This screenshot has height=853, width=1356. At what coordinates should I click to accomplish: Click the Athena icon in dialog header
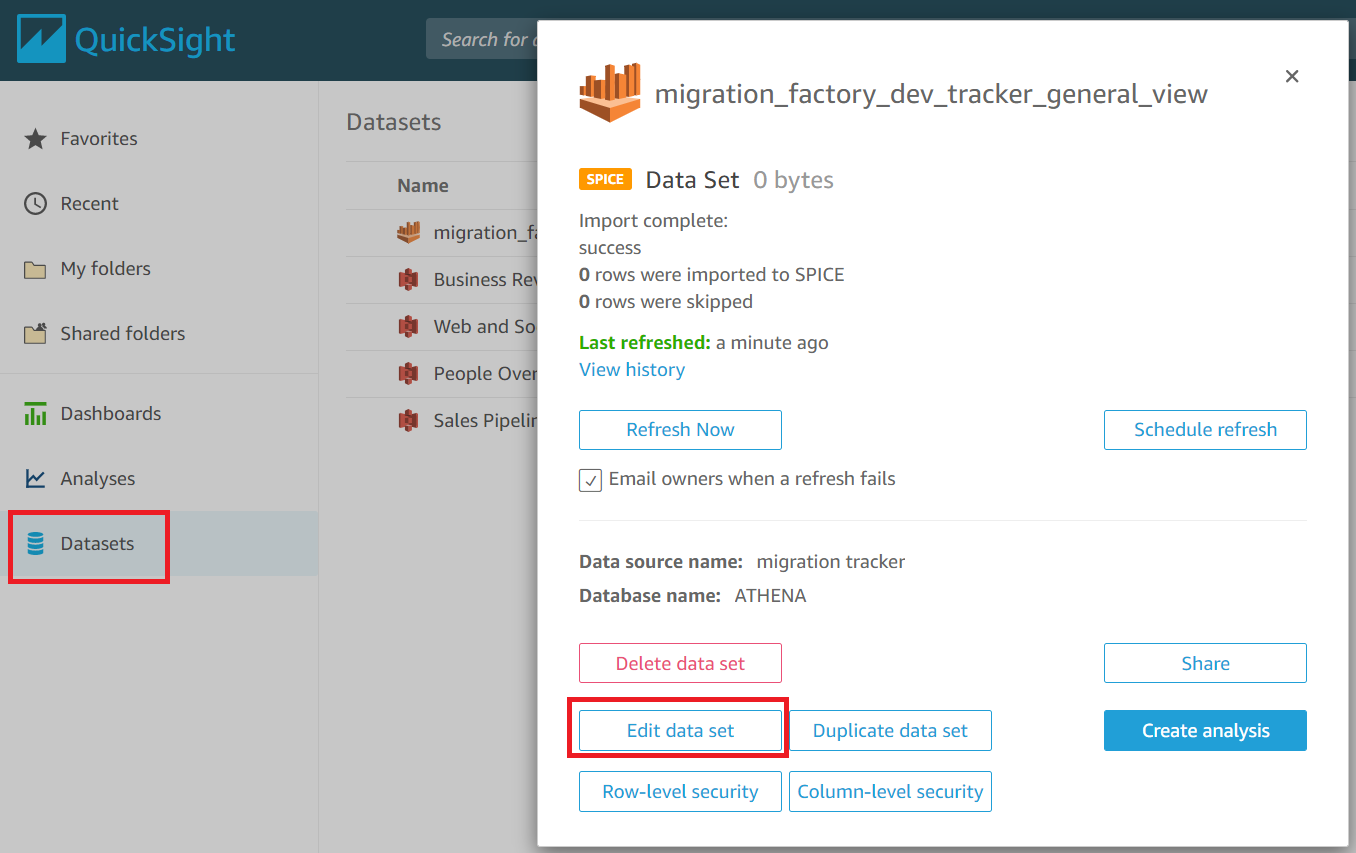pyautogui.click(x=610, y=92)
